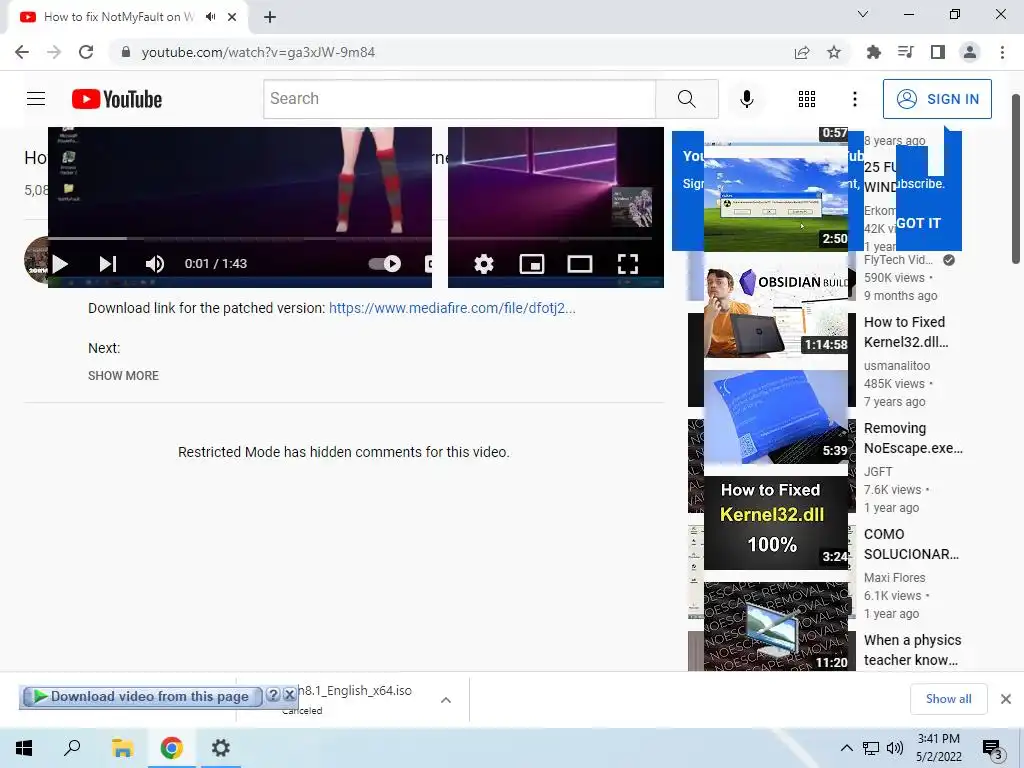Expand the canceled download options chevron
This screenshot has height=768, width=1024.
tap(445, 700)
